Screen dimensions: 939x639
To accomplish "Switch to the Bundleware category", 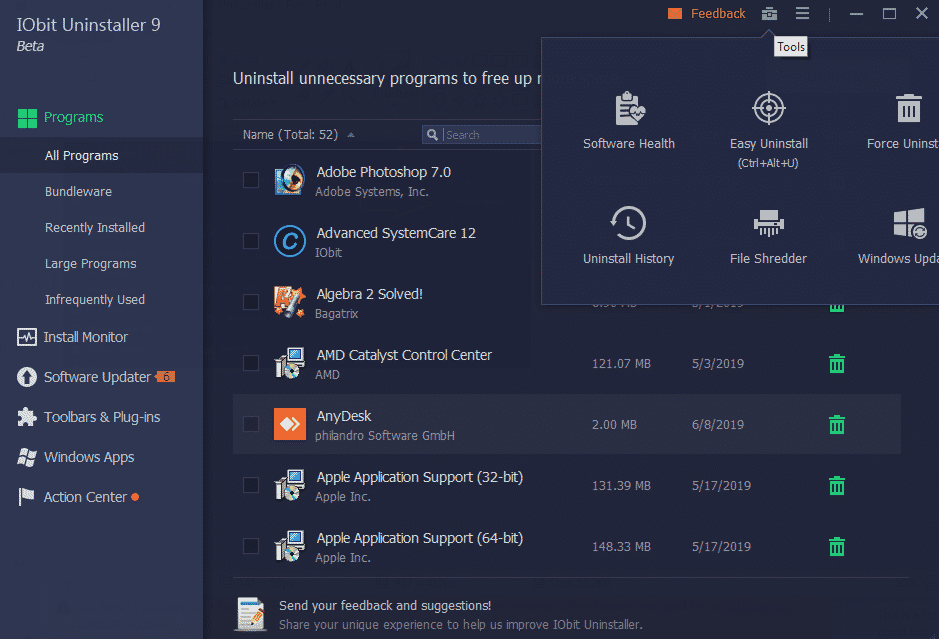I will (x=79, y=191).
